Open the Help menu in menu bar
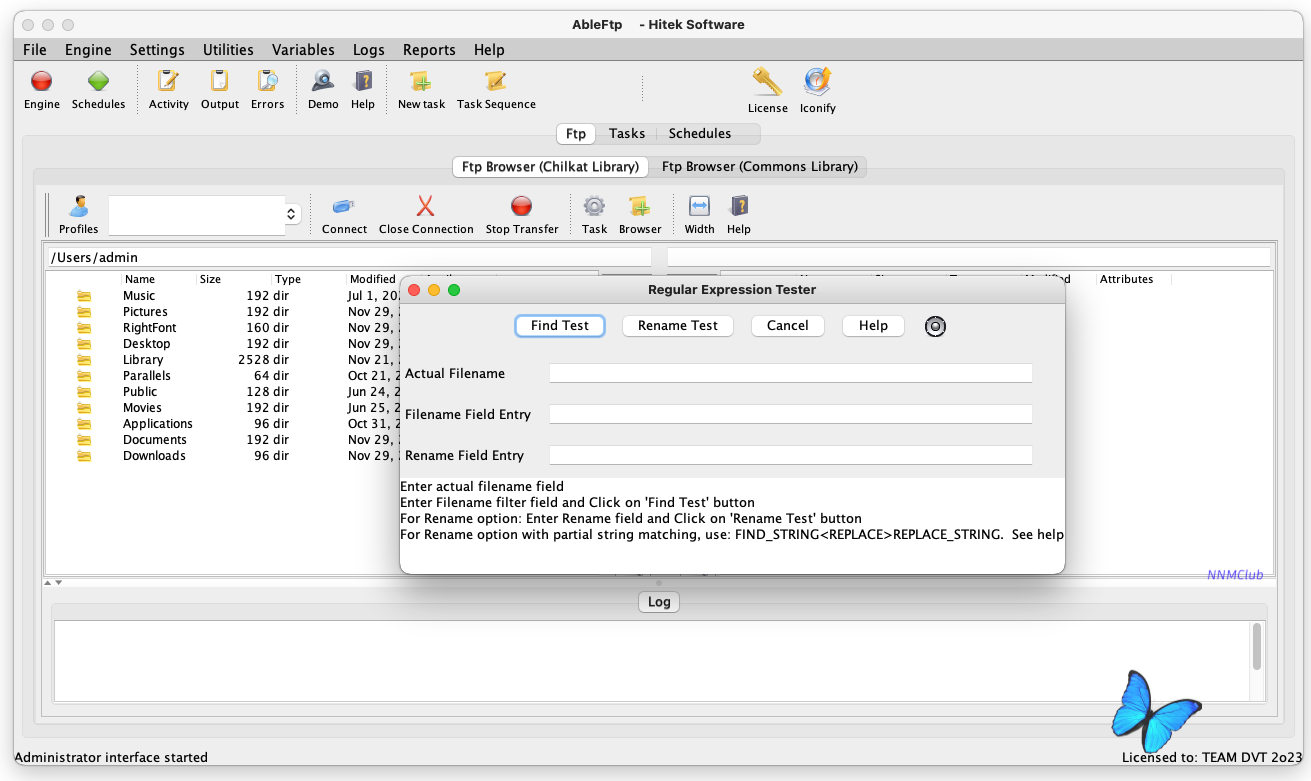Image resolution: width=1311 pixels, height=781 pixels. click(489, 50)
